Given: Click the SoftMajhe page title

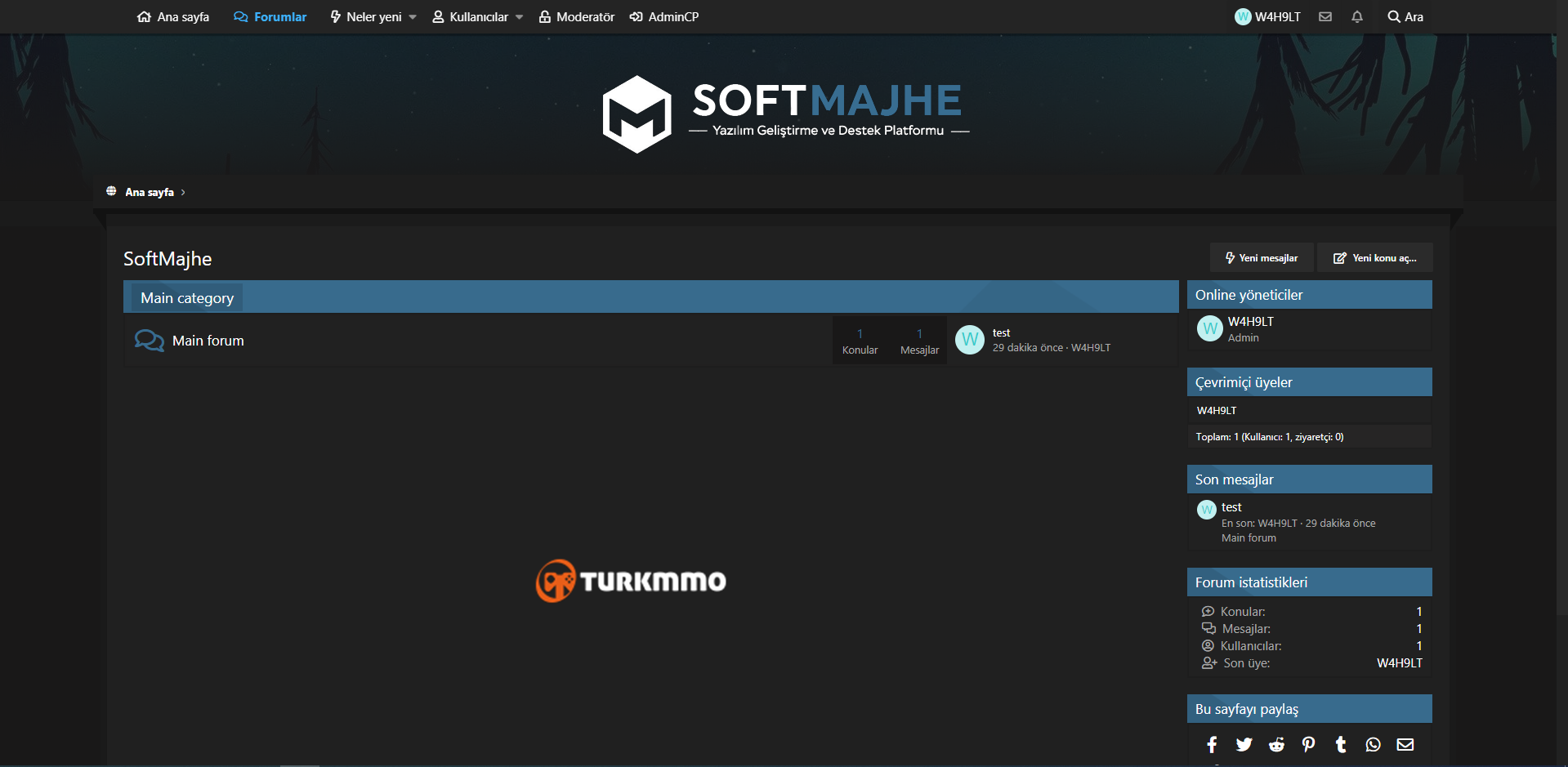Looking at the screenshot, I should [168, 259].
